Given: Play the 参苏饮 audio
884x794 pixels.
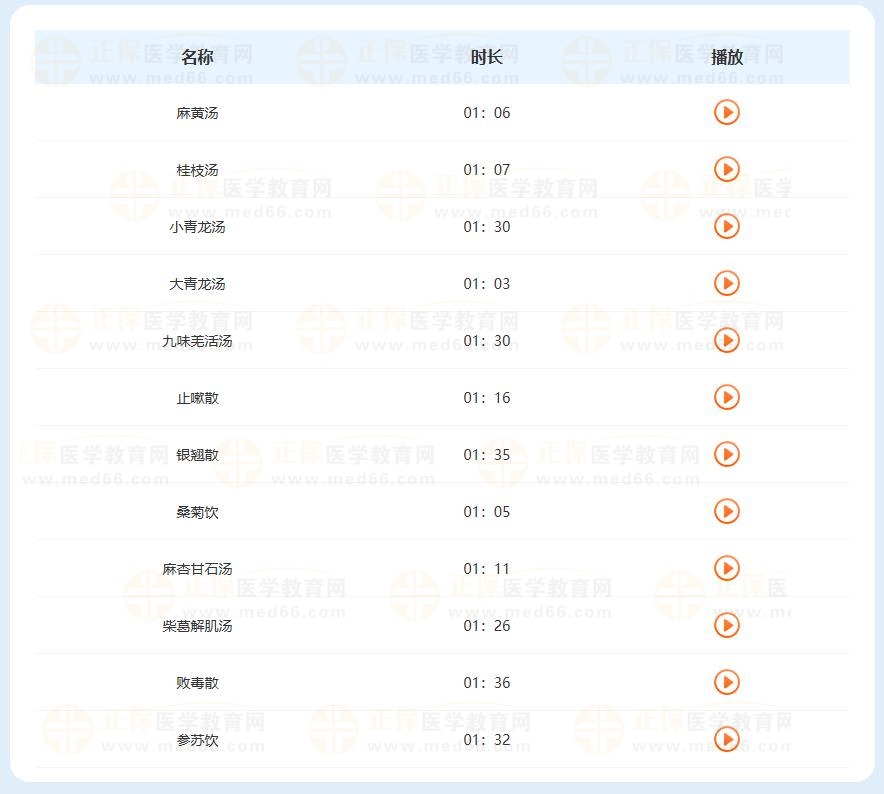Looking at the screenshot, I should click(726, 739).
